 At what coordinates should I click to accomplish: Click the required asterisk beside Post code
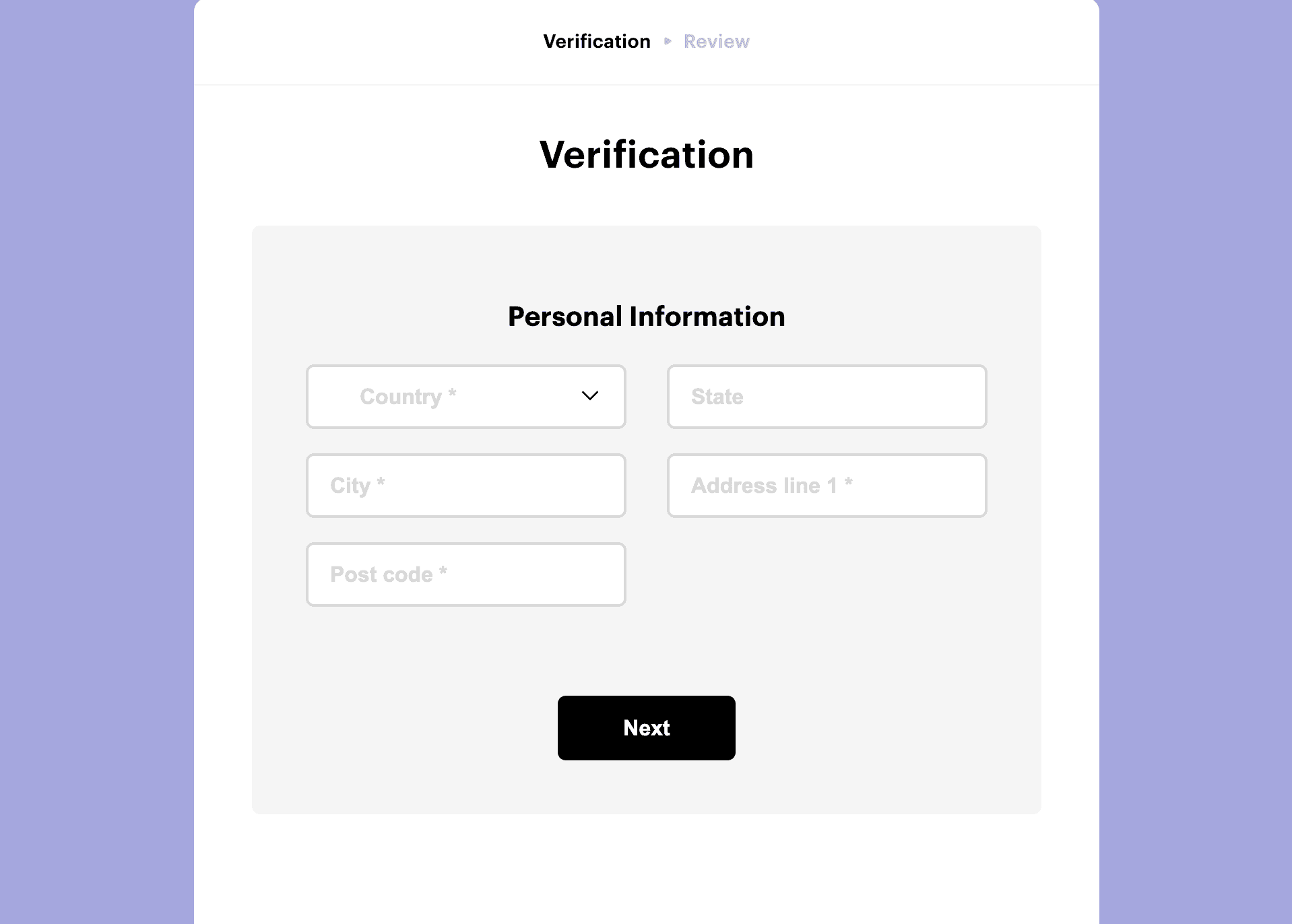coord(443,570)
